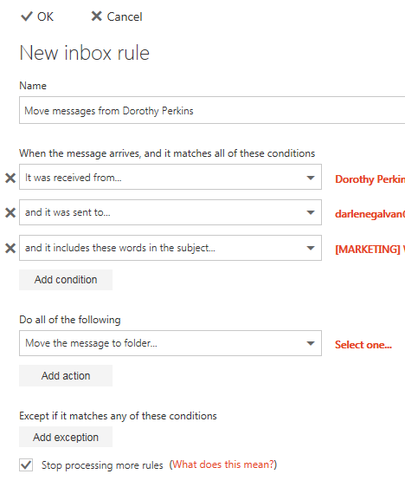Screen dimensions: 405x500
Task: Uncheck Stop processing more rules
Action: (26, 465)
